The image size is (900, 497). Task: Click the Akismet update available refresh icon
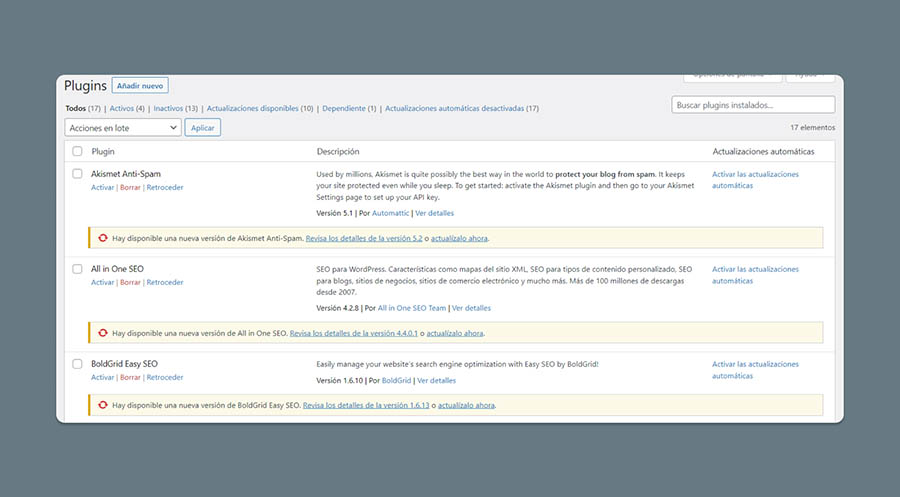[x=102, y=238]
